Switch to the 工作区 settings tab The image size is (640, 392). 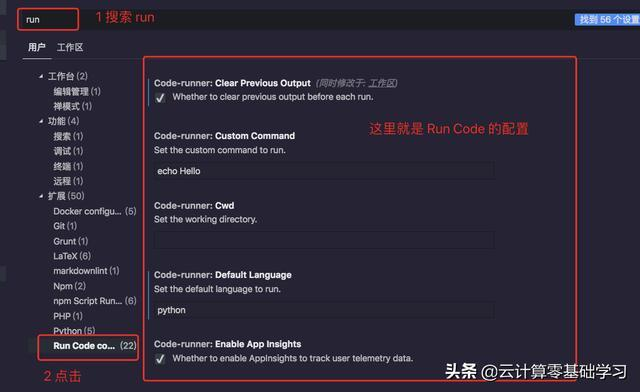pos(70,47)
